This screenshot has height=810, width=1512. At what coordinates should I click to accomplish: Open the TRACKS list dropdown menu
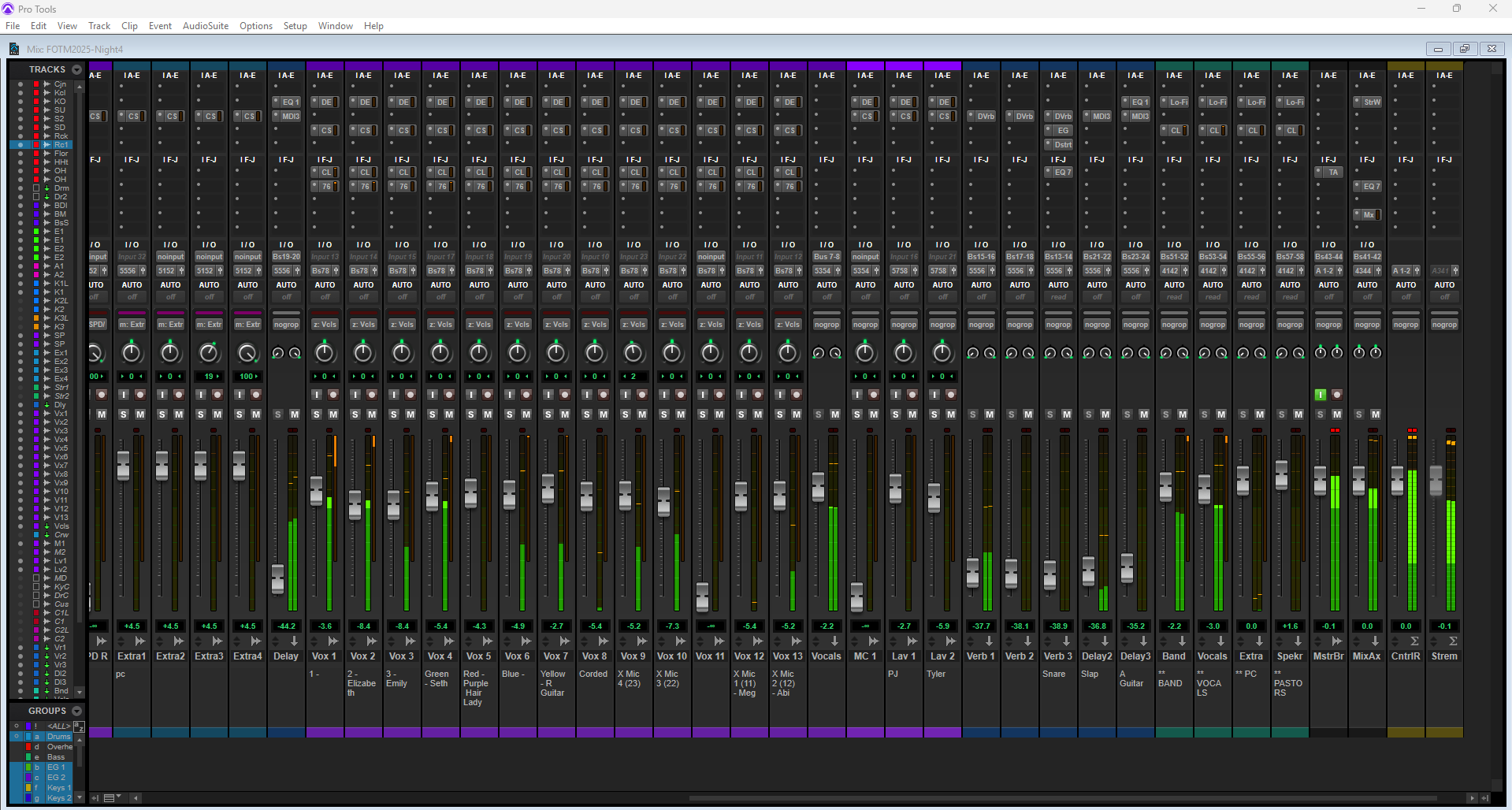pos(76,69)
